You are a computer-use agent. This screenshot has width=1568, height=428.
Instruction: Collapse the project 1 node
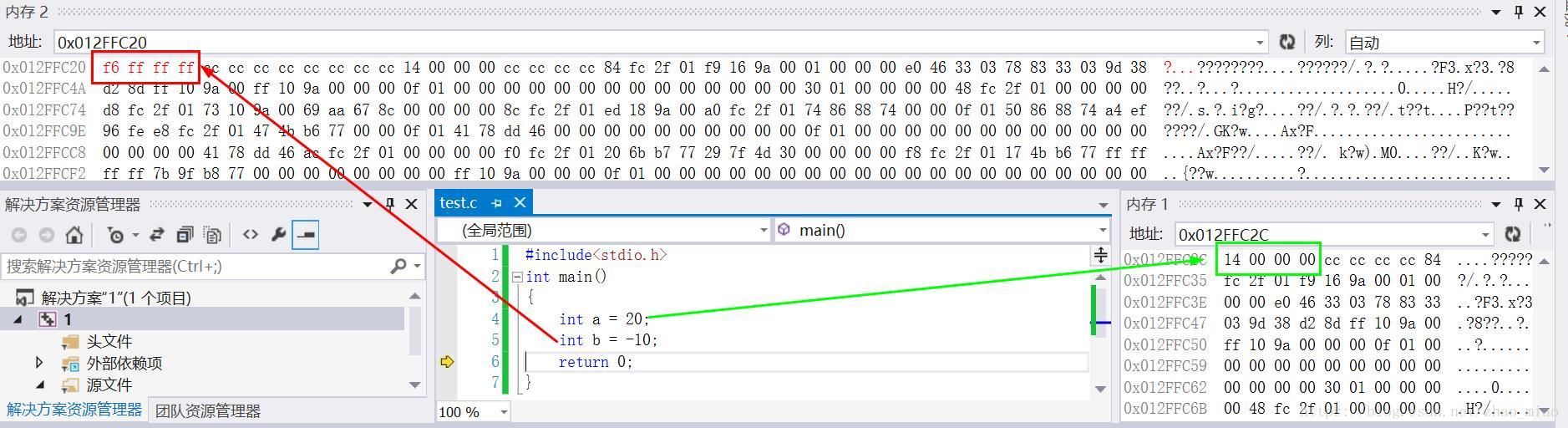coord(18,319)
